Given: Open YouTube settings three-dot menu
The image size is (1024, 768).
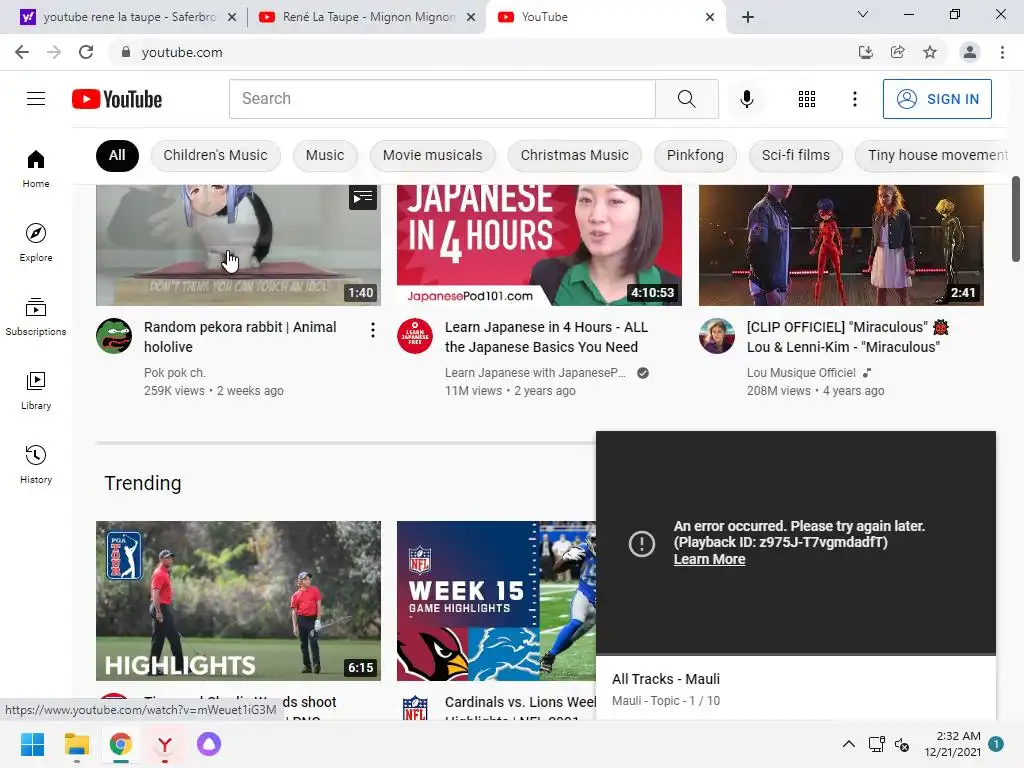Looking at the screenshot, I should pyautogui.click(x=855, y=99).
